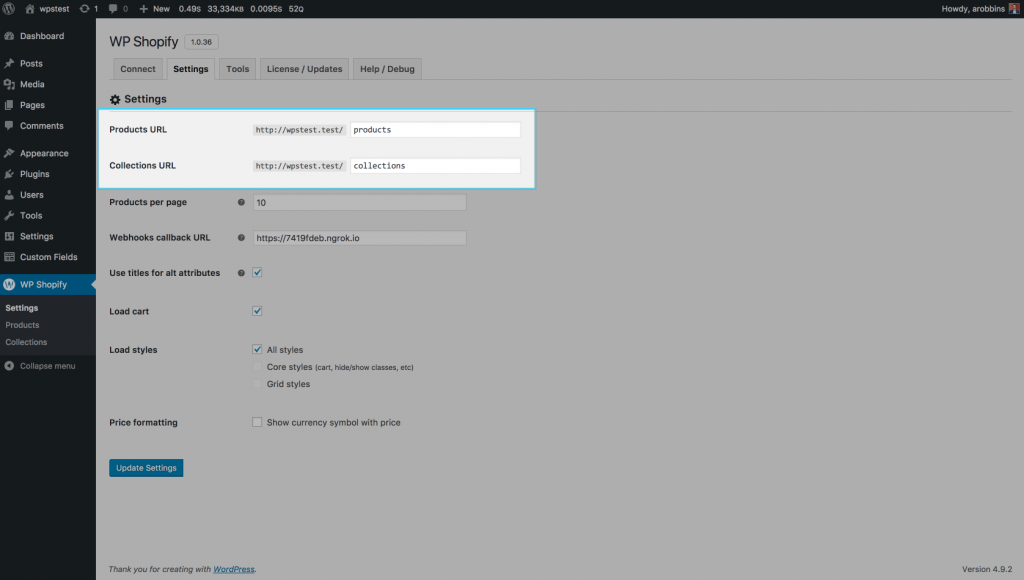Open the wpstest site home icon
1024x580 pixels.
pos(29,8)
